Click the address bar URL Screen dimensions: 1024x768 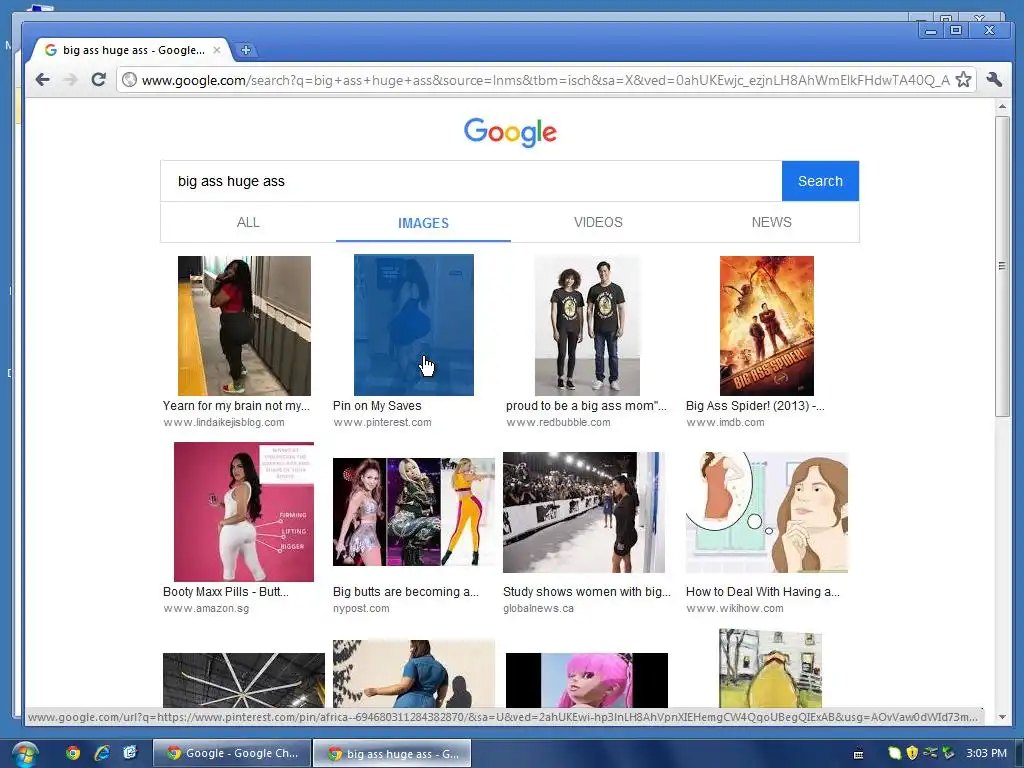pos(545,80)
